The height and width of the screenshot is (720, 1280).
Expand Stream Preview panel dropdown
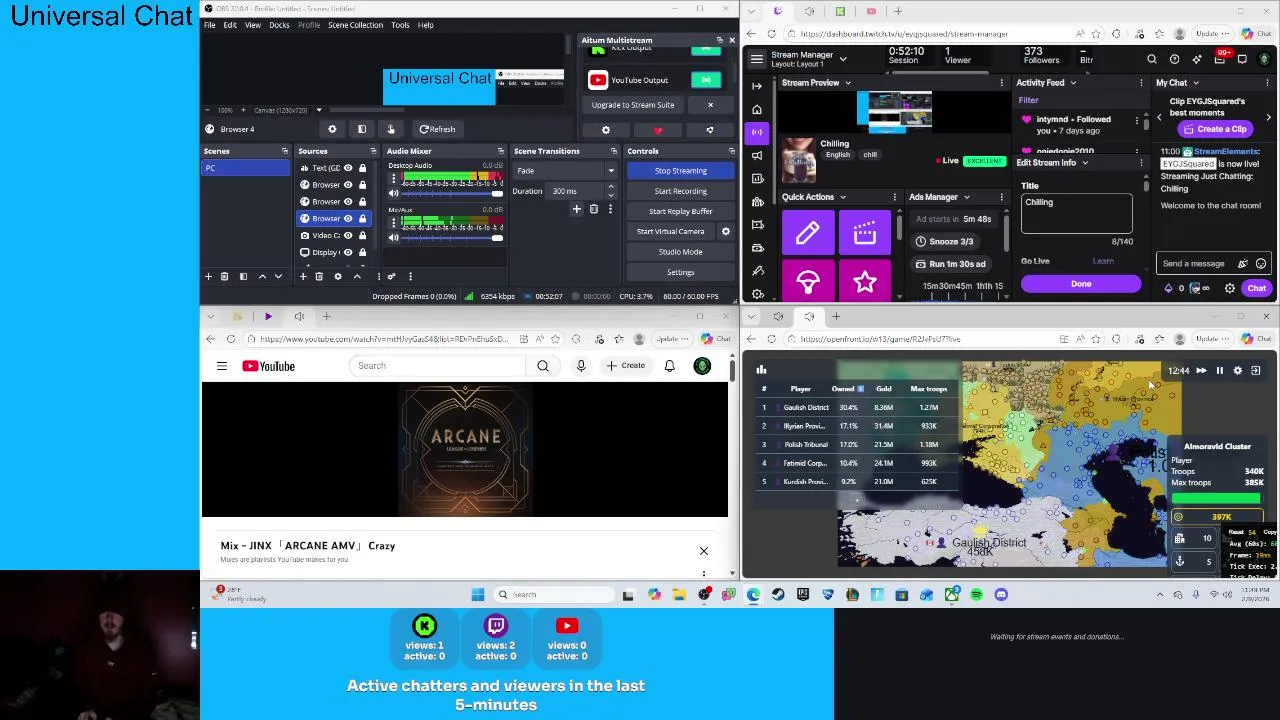click(847, 83)
